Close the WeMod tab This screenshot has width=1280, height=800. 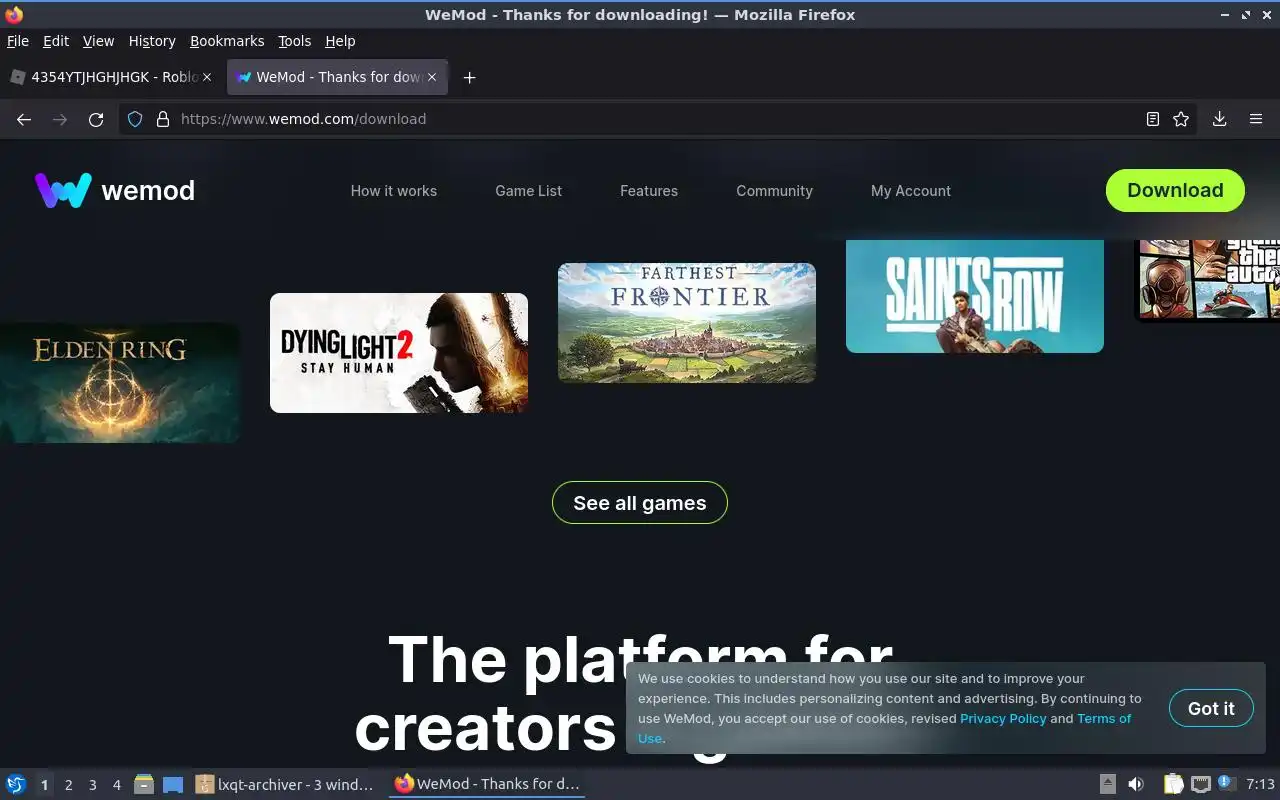[x=432, y=77]
